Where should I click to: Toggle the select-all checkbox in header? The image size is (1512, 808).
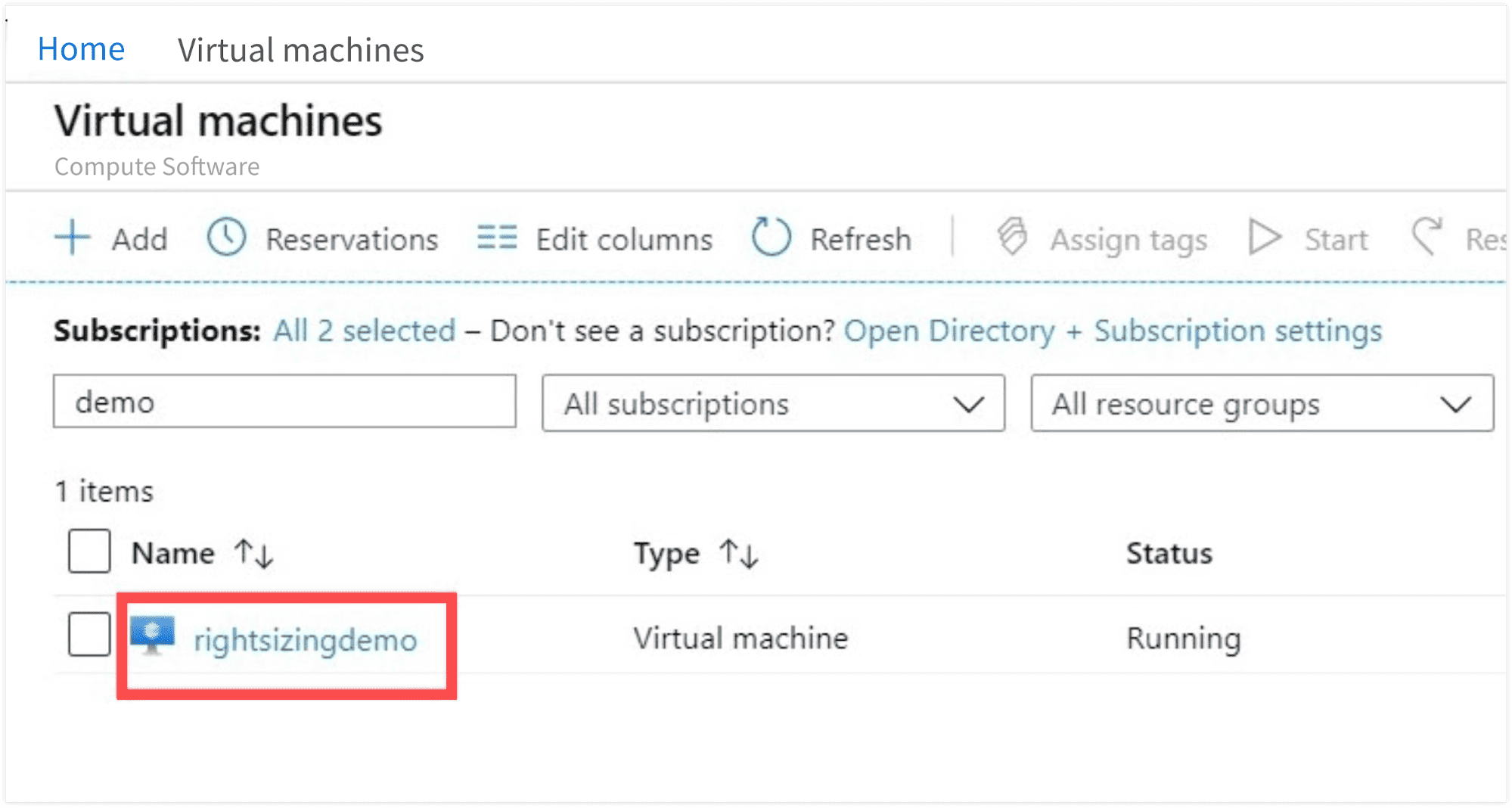pos(89,552)
